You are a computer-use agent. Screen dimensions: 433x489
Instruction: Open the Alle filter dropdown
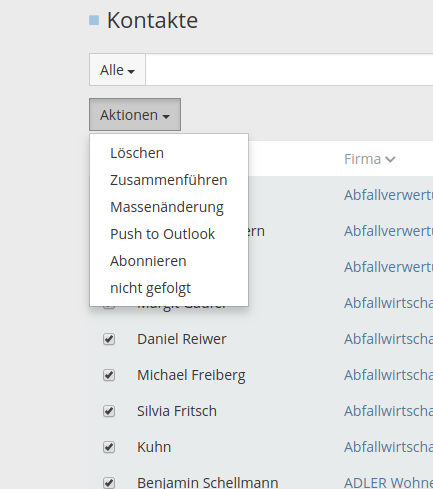coord(117,70)
